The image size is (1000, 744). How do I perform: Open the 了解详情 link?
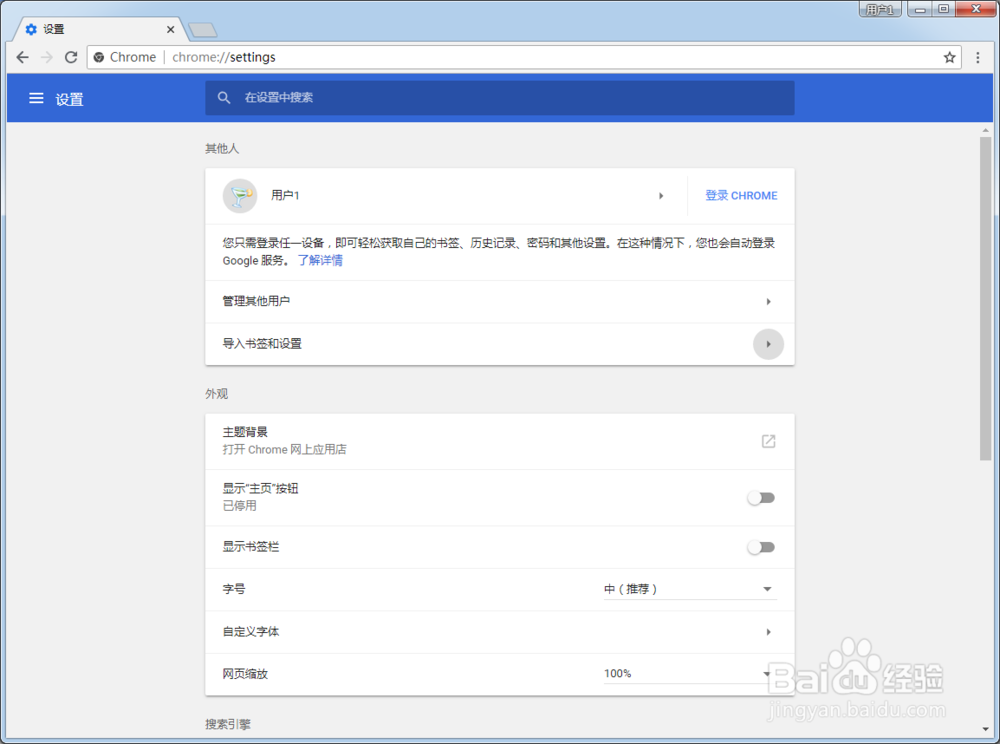[x=320, y=260]
